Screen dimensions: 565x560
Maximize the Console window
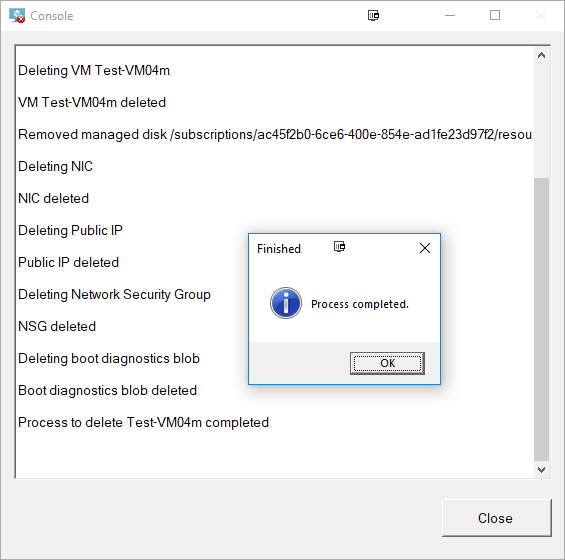[495, 15]
